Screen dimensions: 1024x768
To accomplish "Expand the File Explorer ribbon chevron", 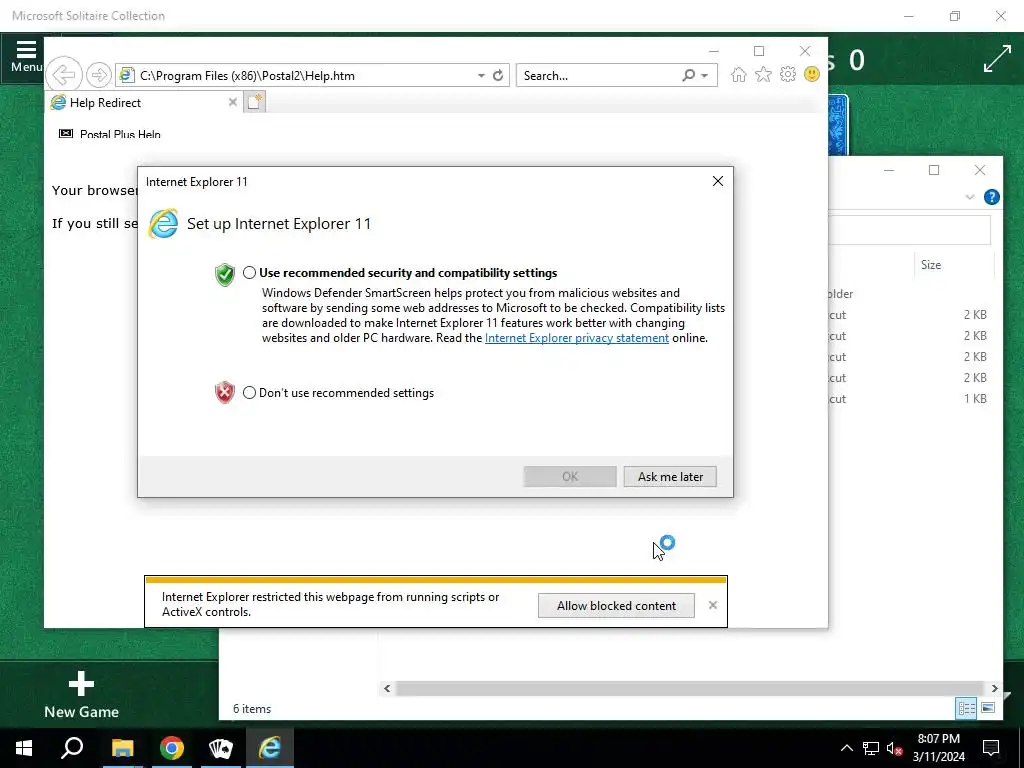I will (970, 197).
